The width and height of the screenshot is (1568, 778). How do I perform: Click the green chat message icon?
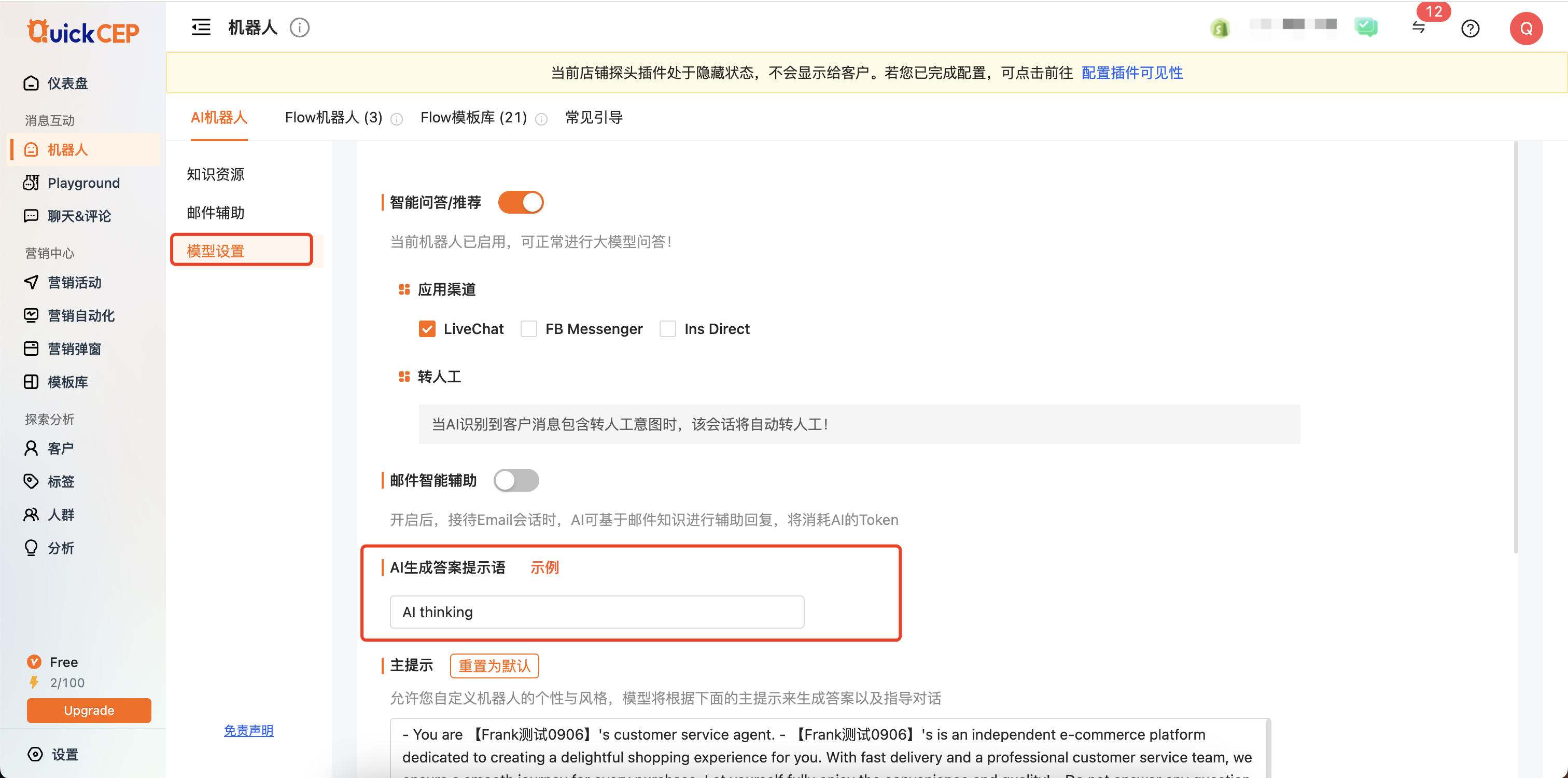tap(1366, 27)
